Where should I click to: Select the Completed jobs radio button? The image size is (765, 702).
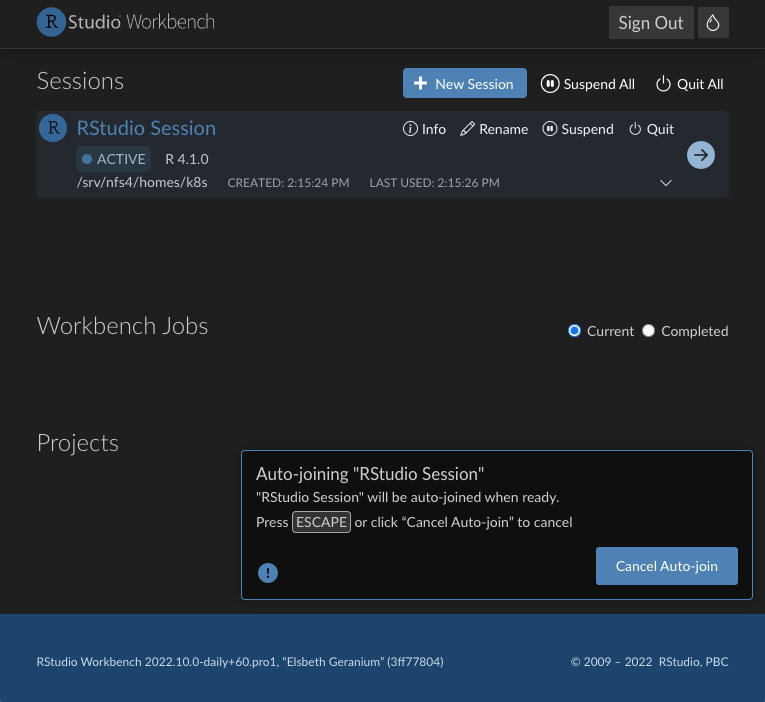coord(648,331)
